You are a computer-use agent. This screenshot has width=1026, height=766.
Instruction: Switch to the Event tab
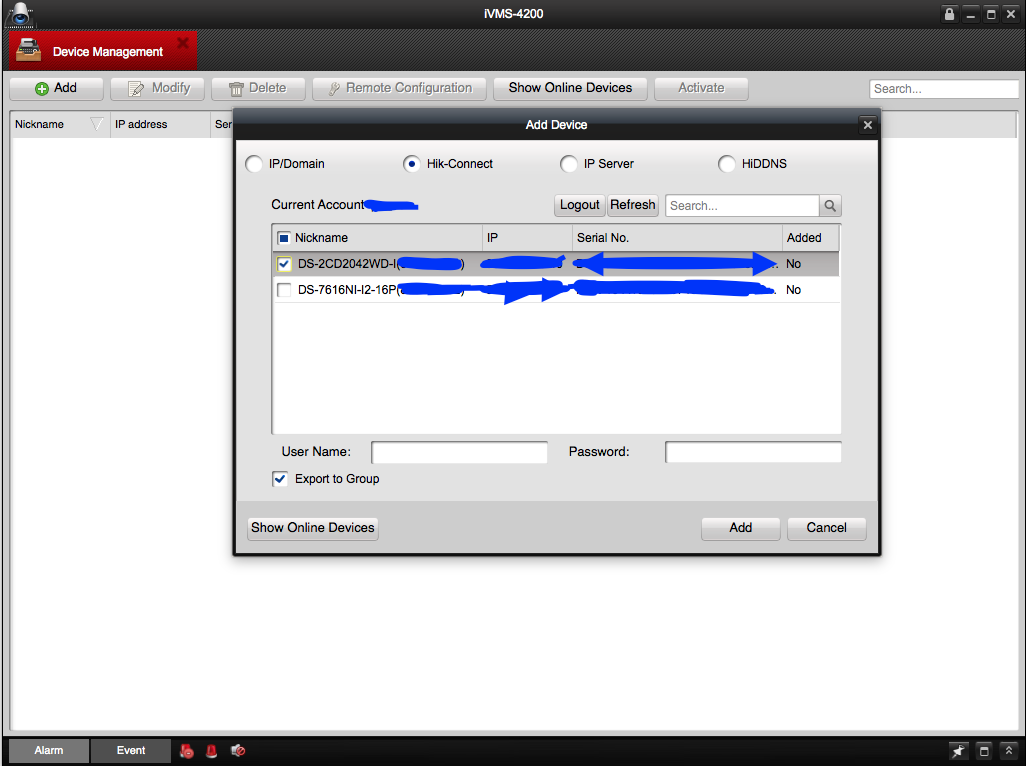[131, 751]
